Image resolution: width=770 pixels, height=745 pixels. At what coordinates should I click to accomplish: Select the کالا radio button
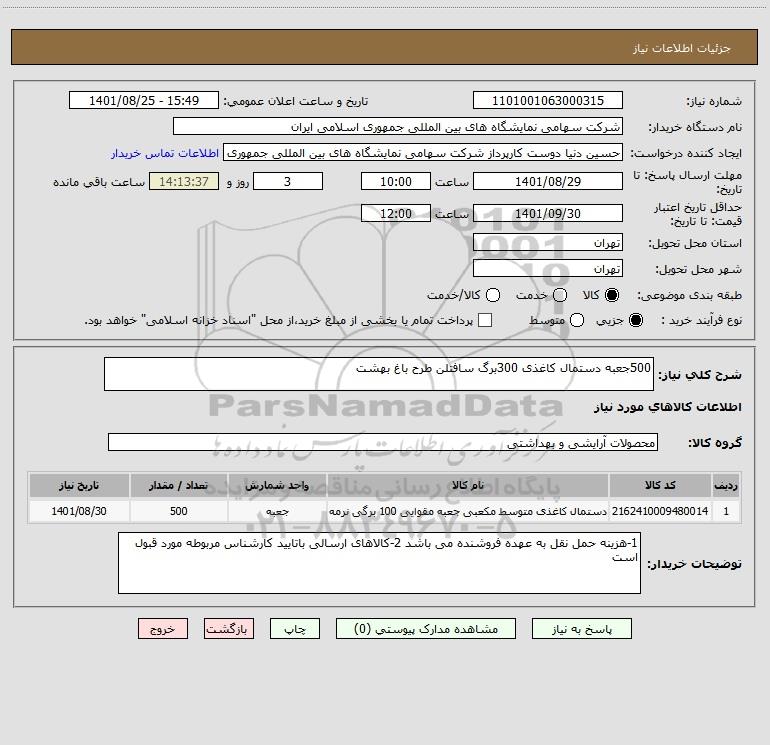[612, 295]
